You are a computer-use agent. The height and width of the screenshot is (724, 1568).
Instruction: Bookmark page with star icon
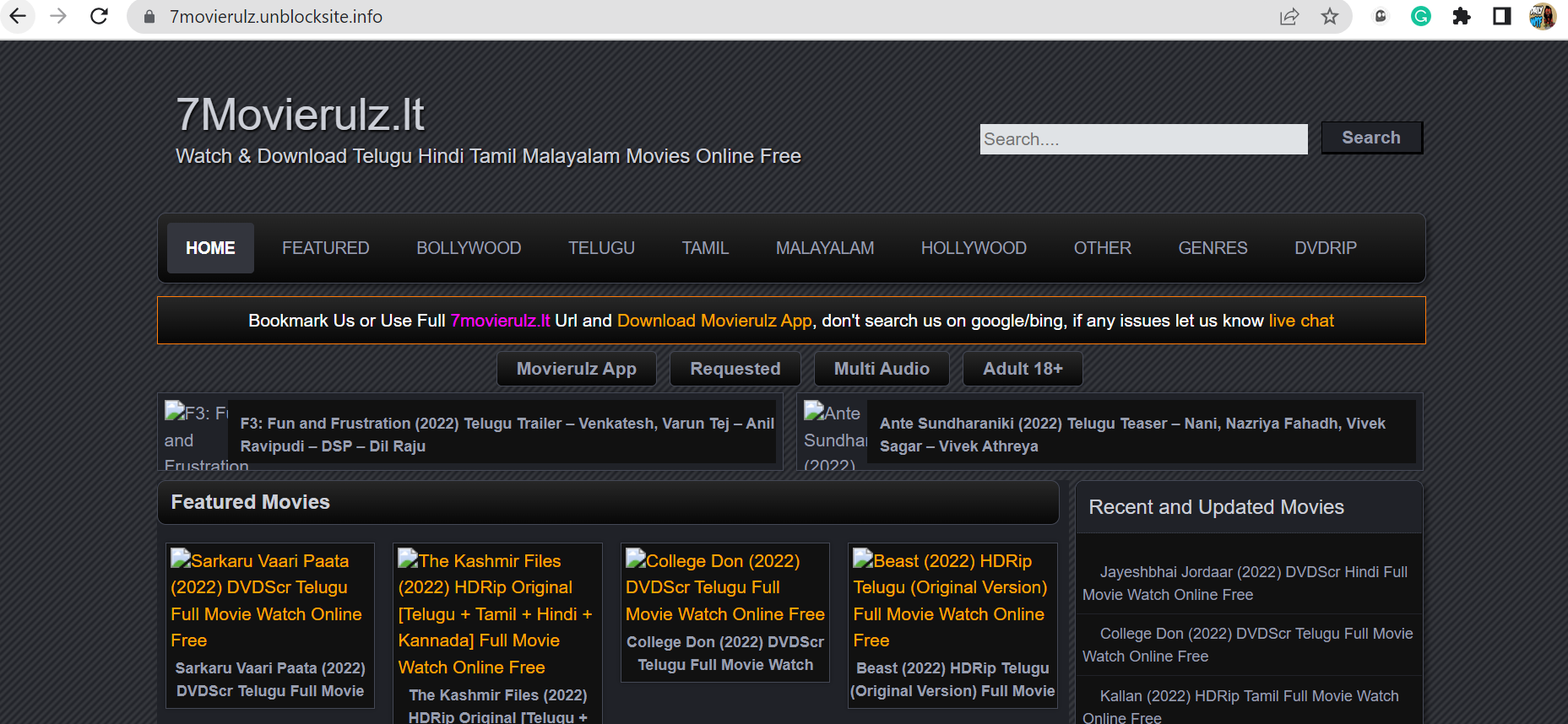[x=1330, y=16]
